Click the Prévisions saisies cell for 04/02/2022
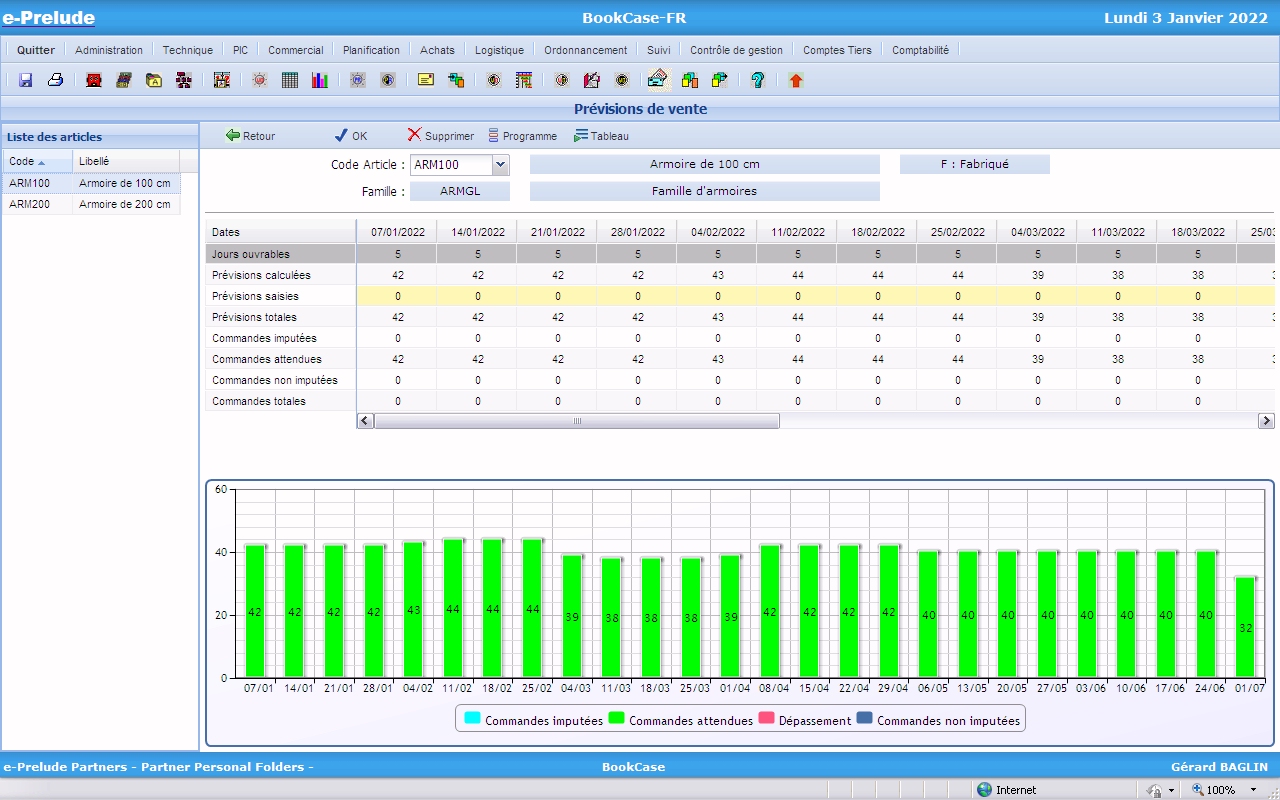Image resolution: width=1280 pixels, height=800 pixels. [718, 296]
